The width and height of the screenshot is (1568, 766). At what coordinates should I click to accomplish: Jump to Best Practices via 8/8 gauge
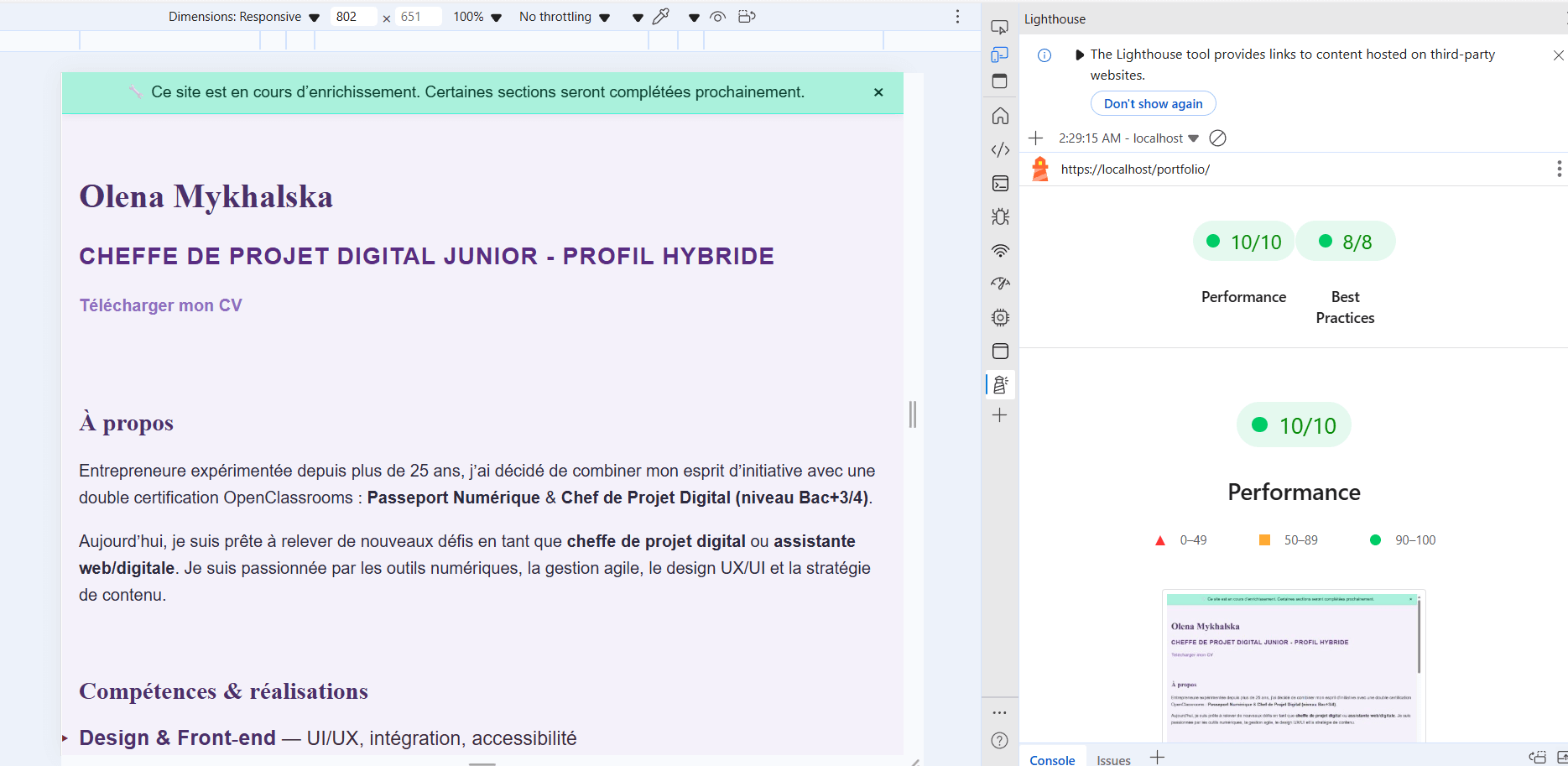tap(1346, 242)
